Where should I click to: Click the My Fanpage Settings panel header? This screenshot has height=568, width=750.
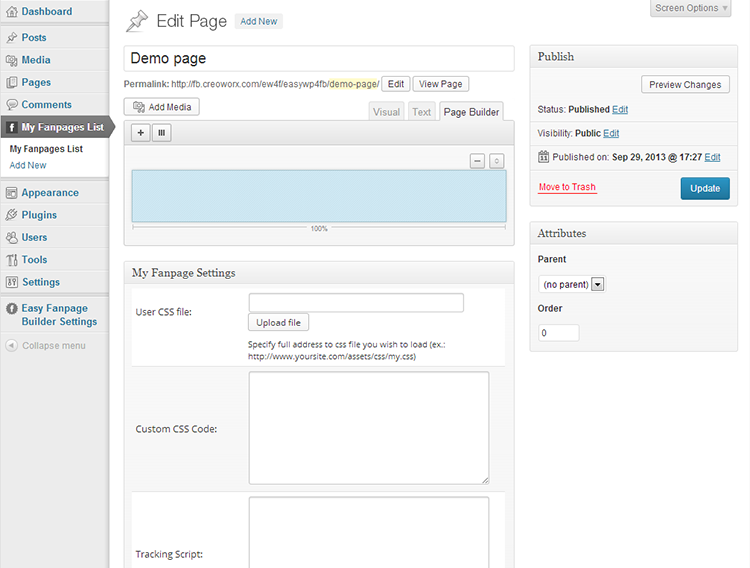319,273
